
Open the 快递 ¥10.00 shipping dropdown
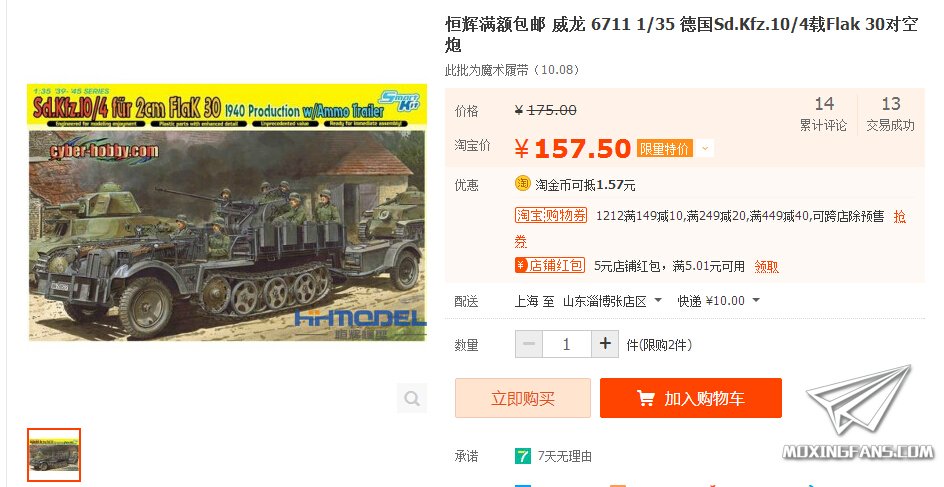tap(718, 300)
